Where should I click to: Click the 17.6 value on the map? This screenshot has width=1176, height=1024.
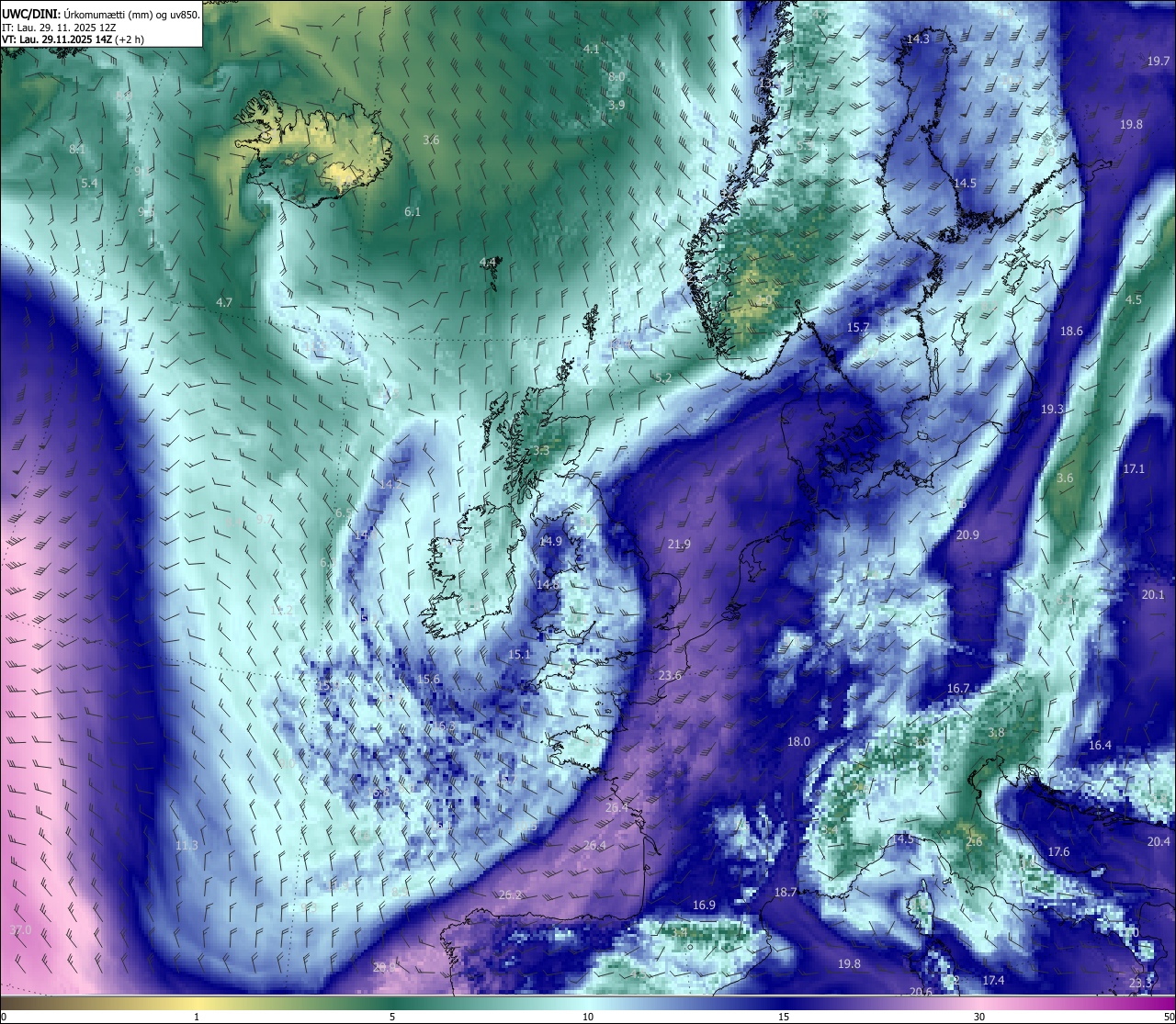click(1058, 851)
